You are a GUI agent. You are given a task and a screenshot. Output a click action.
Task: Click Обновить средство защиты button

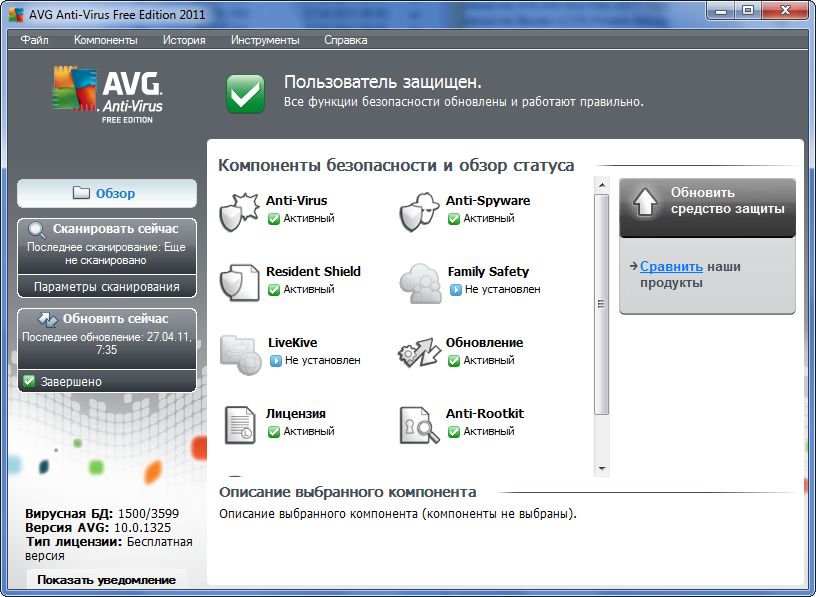click(707, 208)
